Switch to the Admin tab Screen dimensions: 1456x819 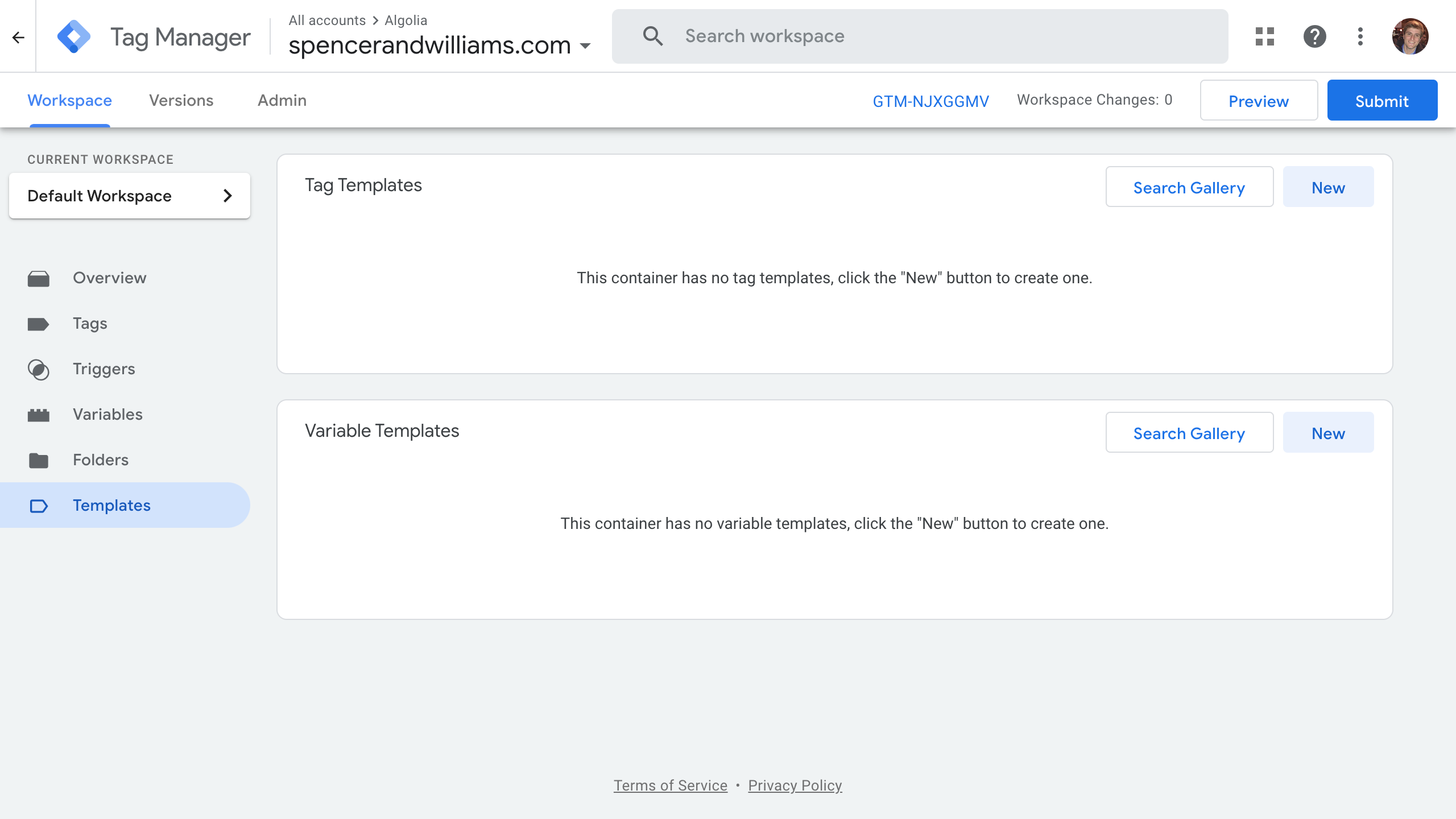[x=282, y=101]
